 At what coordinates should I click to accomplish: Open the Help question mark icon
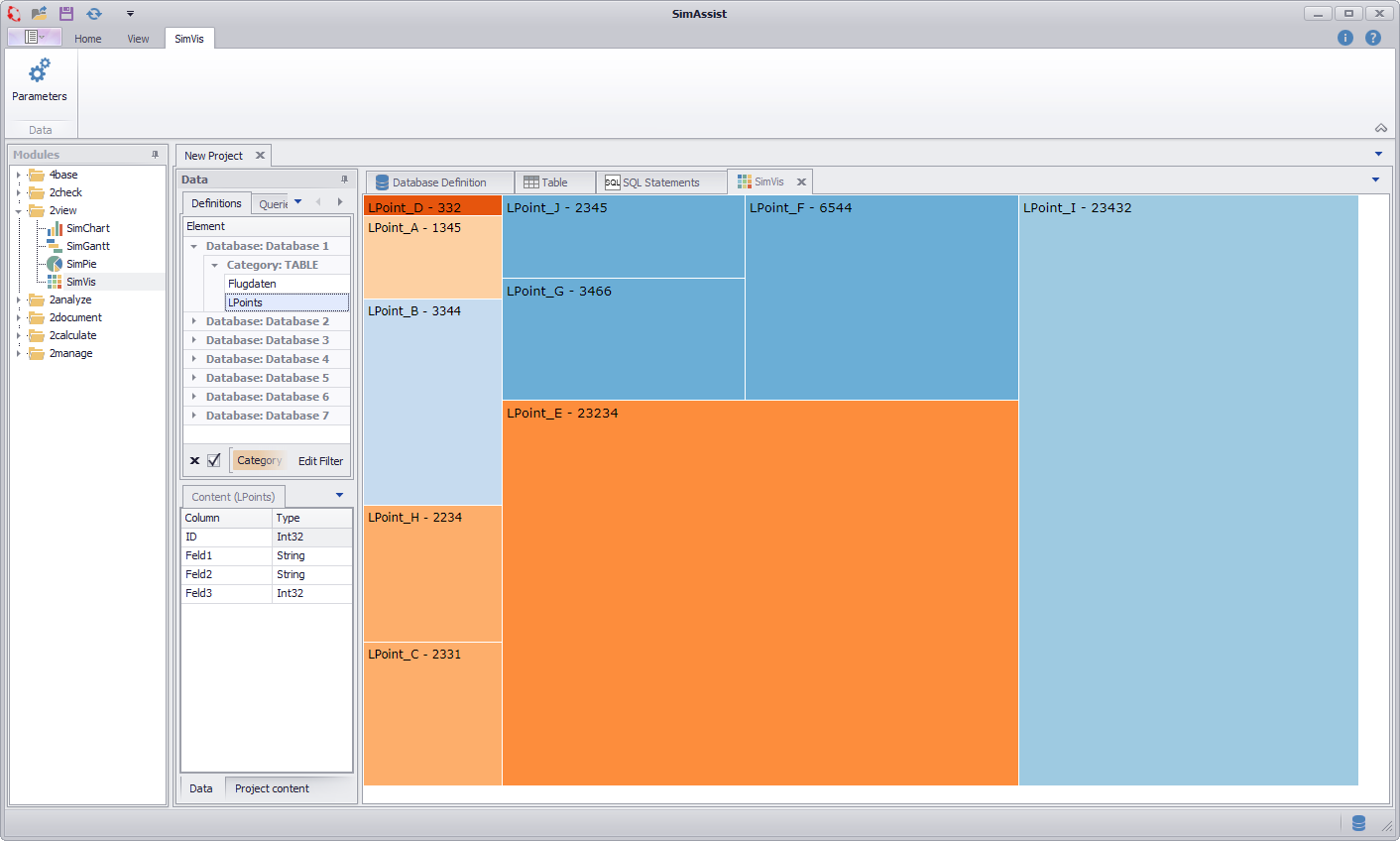pyautogui.click(x=1373, y=37)
